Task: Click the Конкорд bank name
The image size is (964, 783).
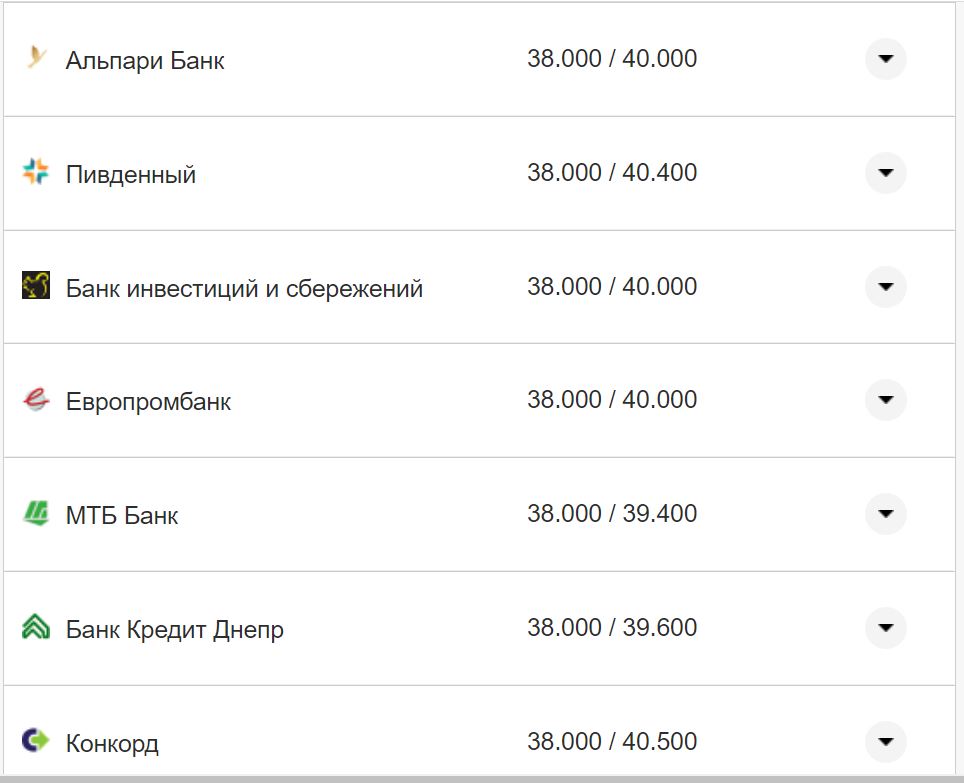Action: (112, 744)
